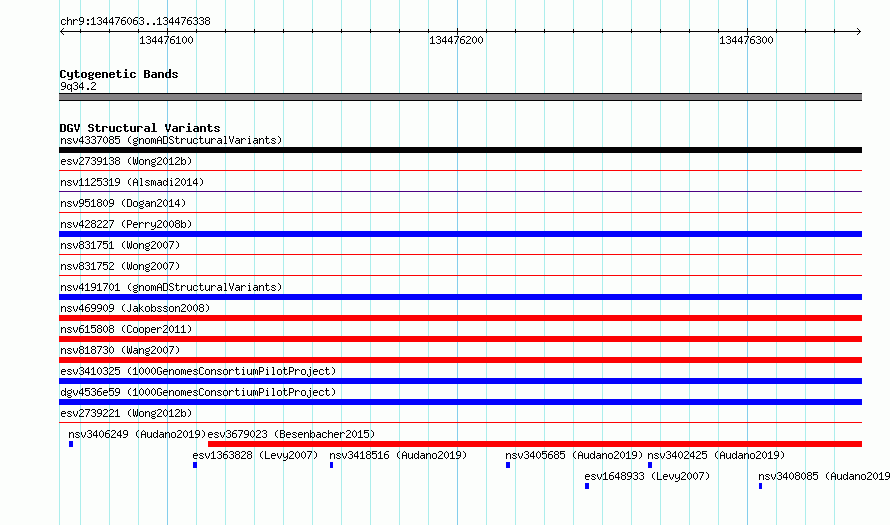The image size is (890, 525).
Task: Select the red nsv469909 variant bar
Action: click(x=460, y=318)
